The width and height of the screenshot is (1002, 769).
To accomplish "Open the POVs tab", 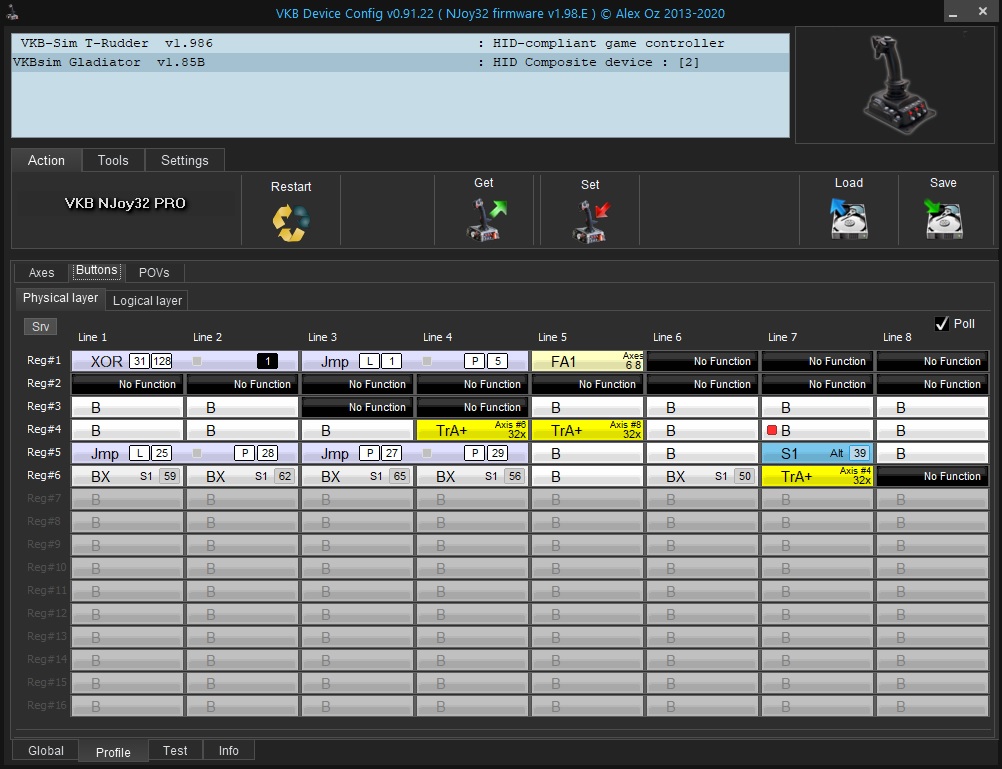I will click(154, 272).
